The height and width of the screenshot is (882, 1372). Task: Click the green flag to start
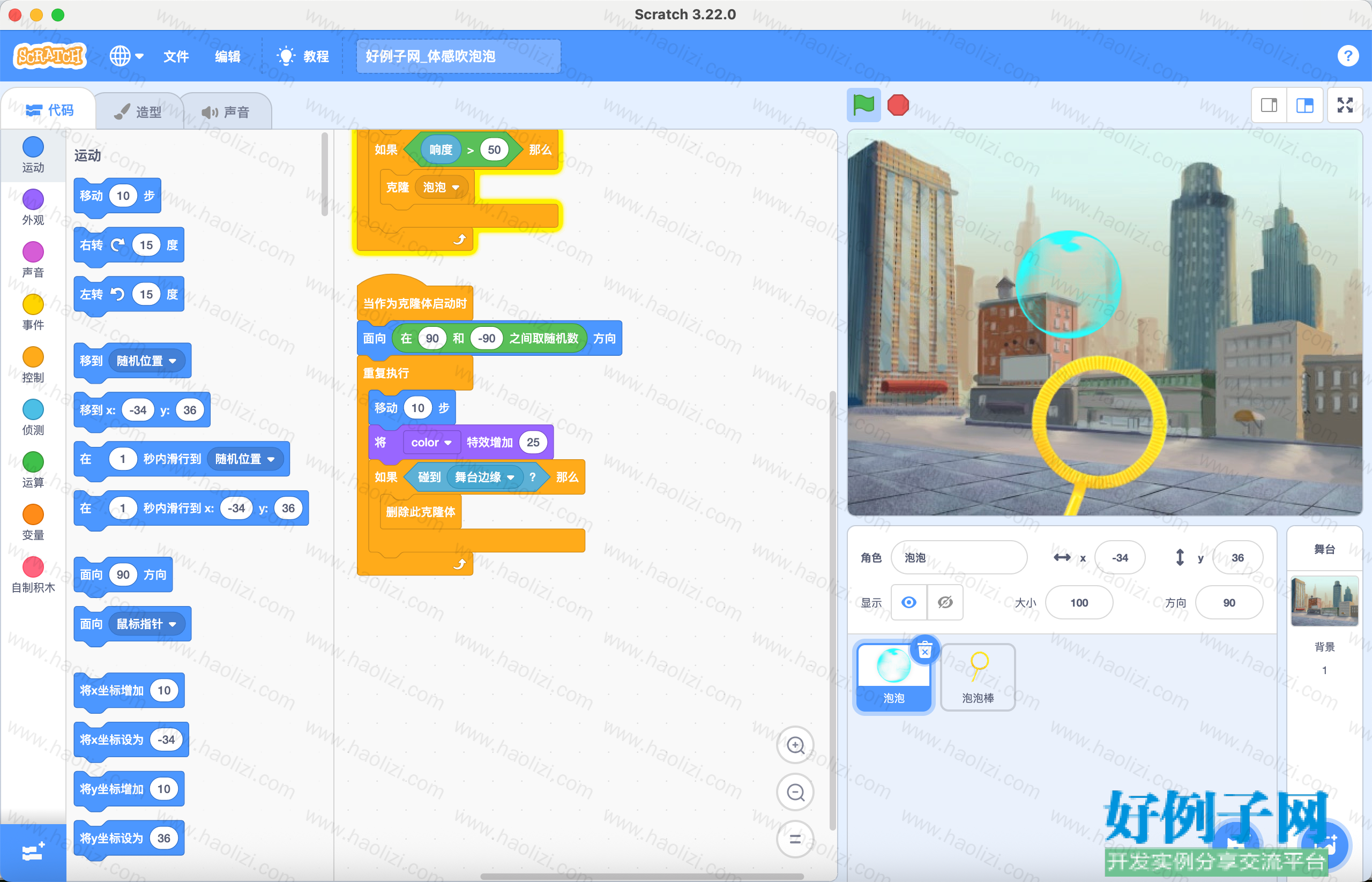863,106
